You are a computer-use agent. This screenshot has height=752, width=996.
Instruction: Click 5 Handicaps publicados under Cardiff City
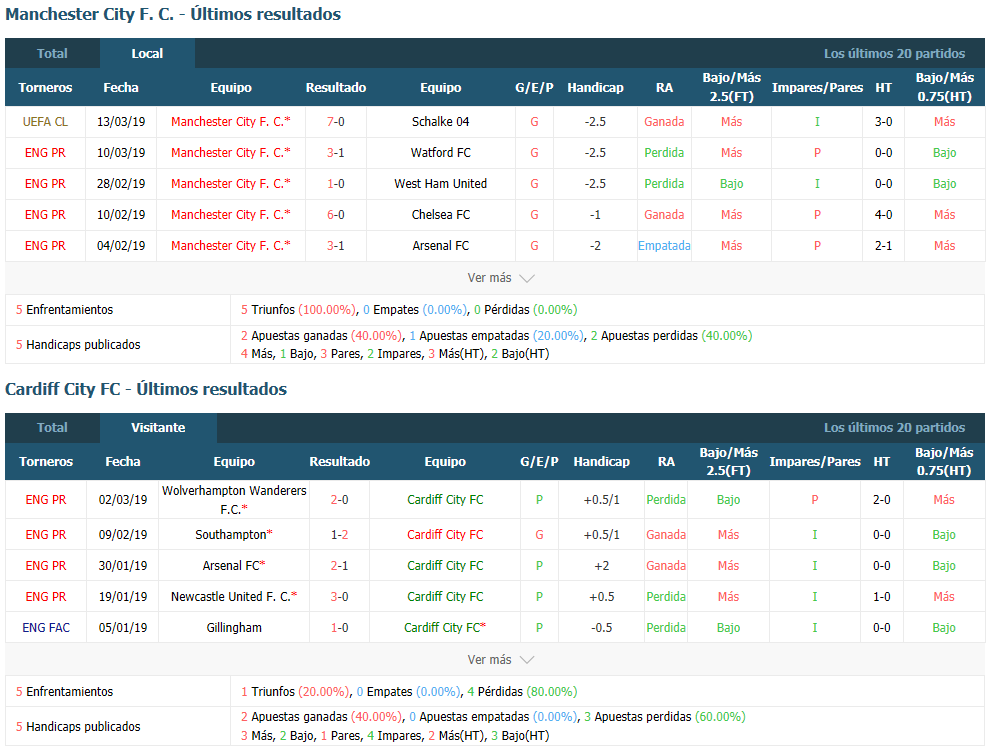(78, 727)
